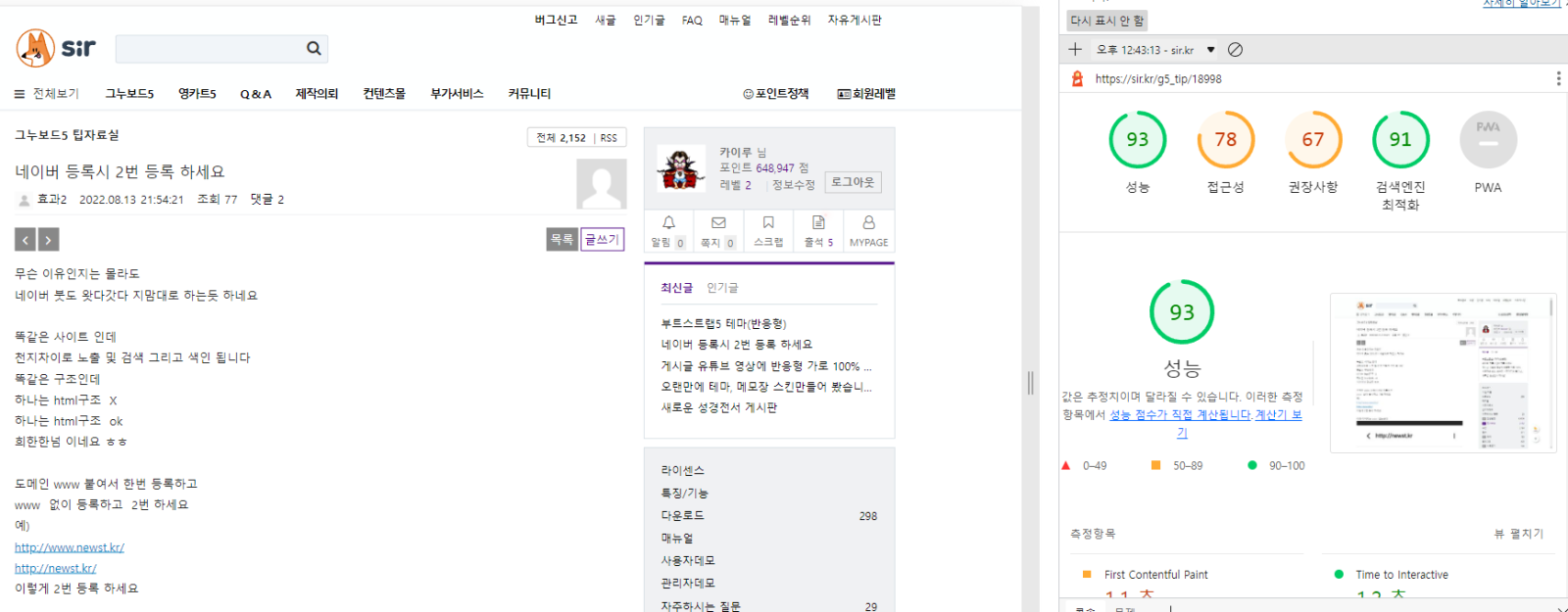
Task: Open the 알림 notifications bell
Action: [x=668, y=230]
